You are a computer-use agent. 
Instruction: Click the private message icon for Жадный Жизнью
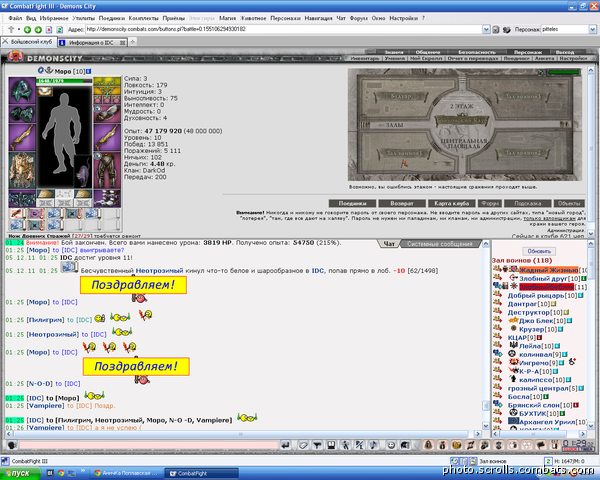tap(496, 269)
